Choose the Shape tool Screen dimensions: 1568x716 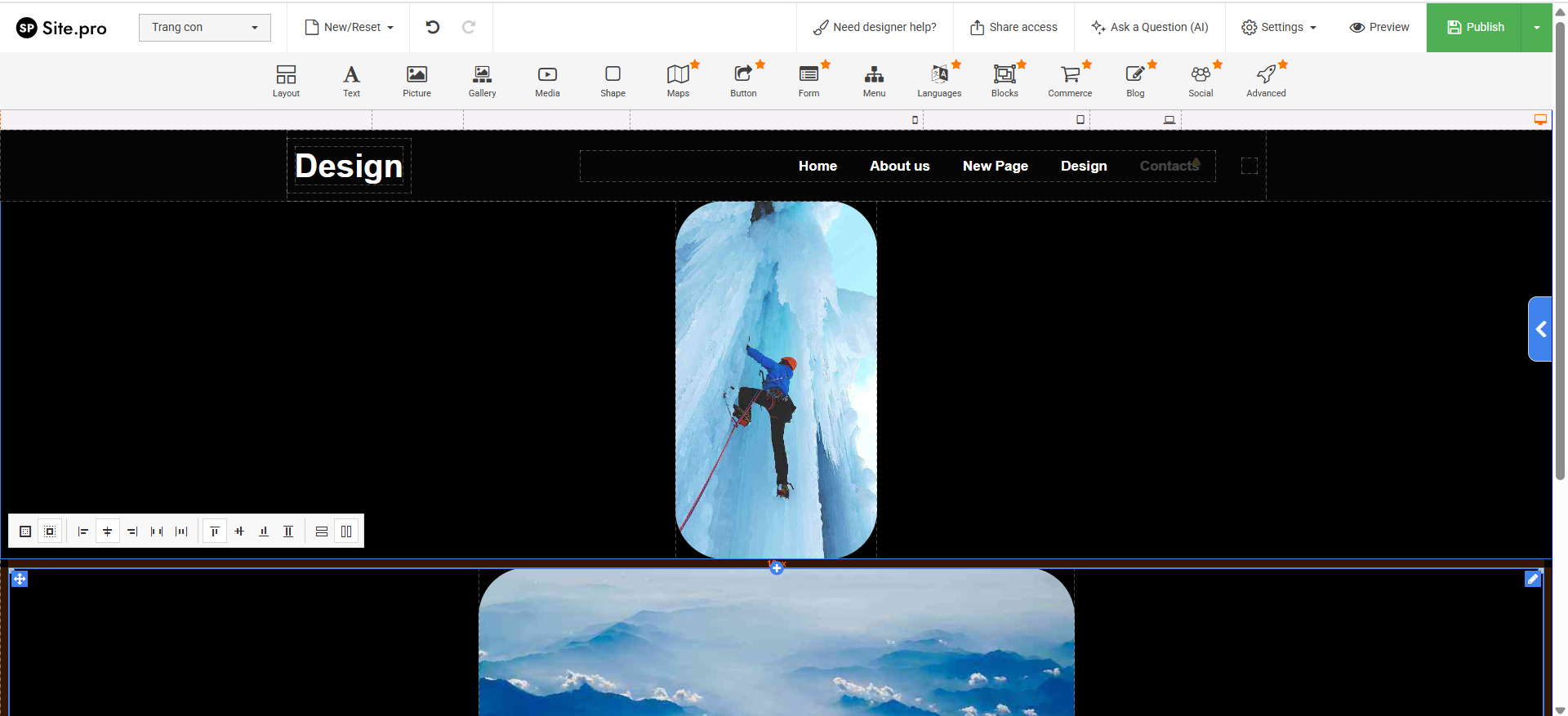click(x=612, y=81)
